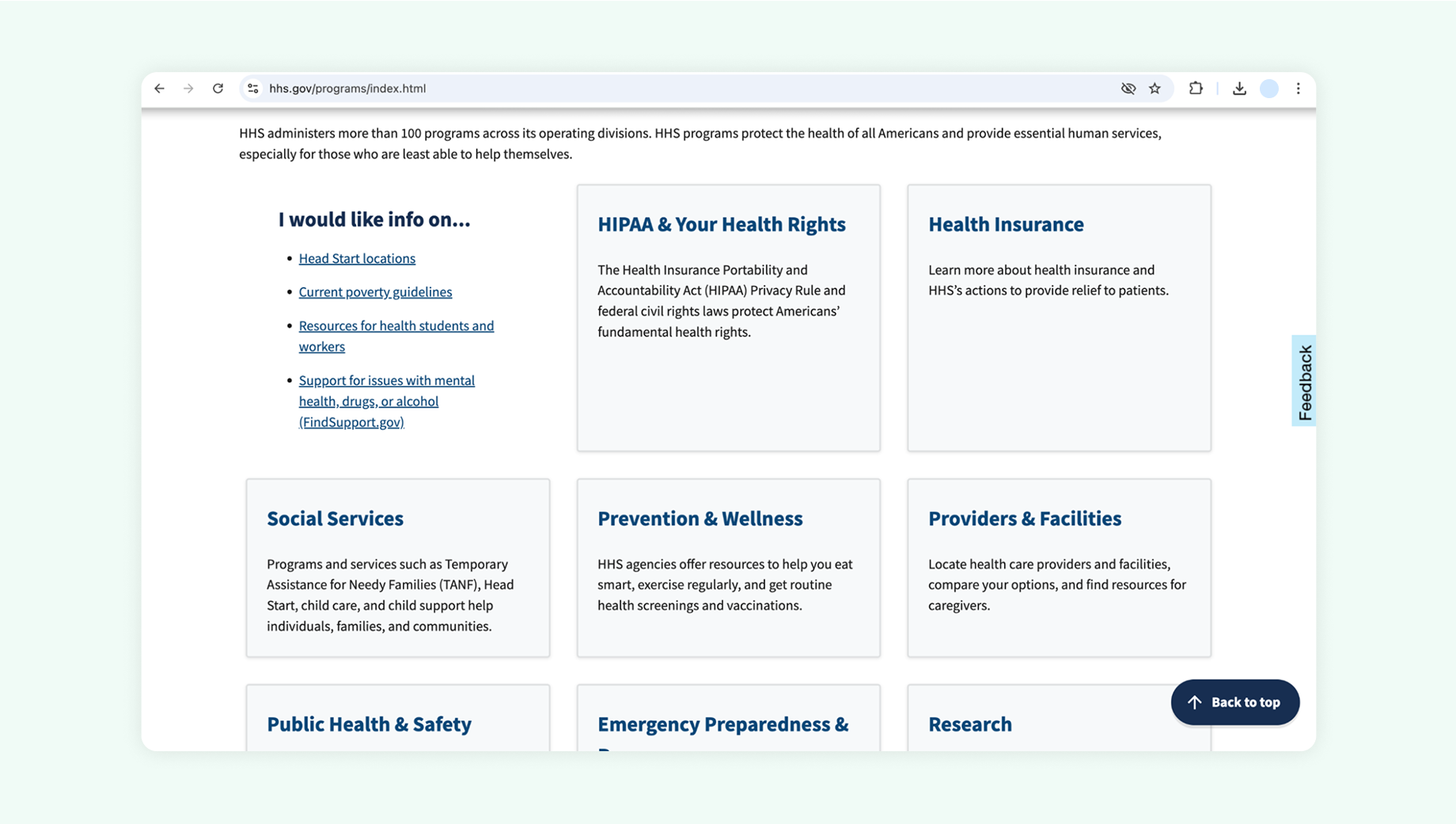Open Prevention & Wellness card heading
This screenshot has height=824, width=1456.
pyautogui.click(x=700, y=518)
